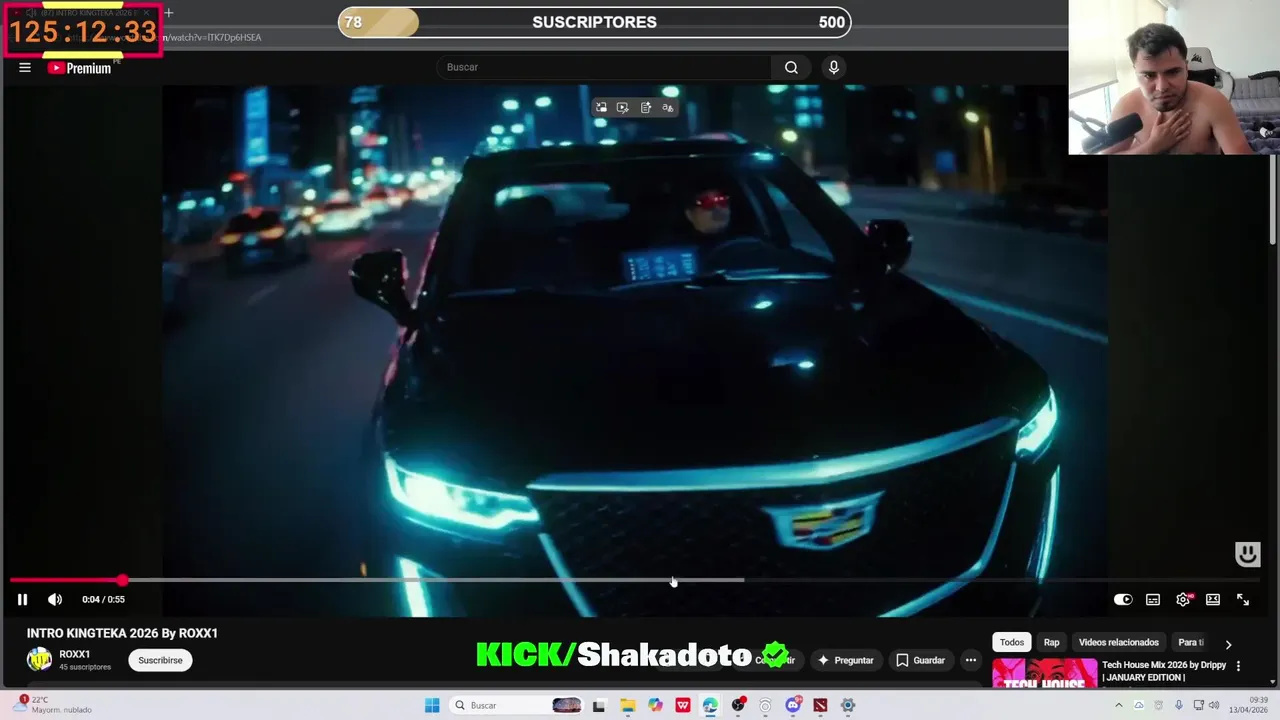Select the Rap filter chip
Screen dimensions: 1280x720
tap(1052, 642)
